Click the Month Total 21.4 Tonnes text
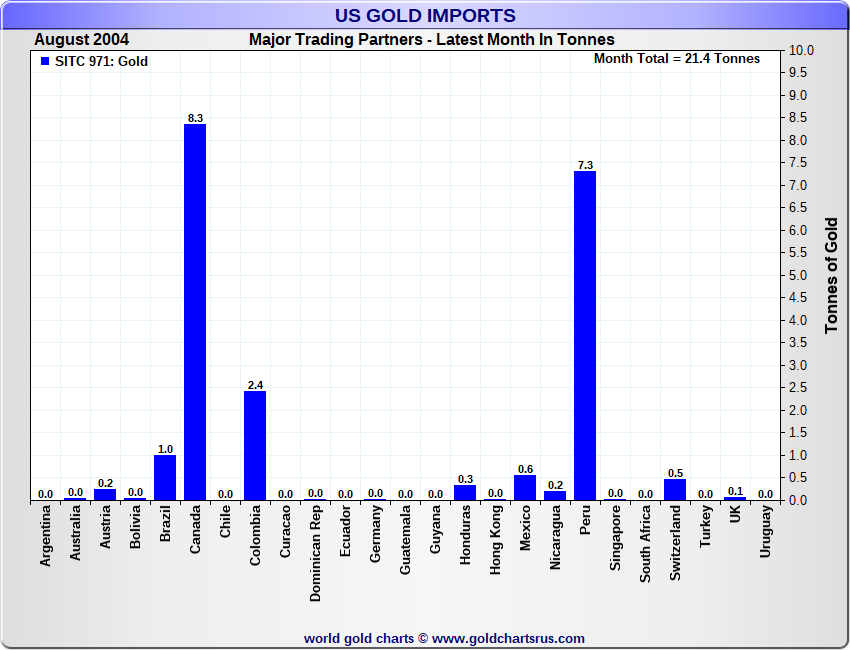The image size is (850, 650). 677,59
